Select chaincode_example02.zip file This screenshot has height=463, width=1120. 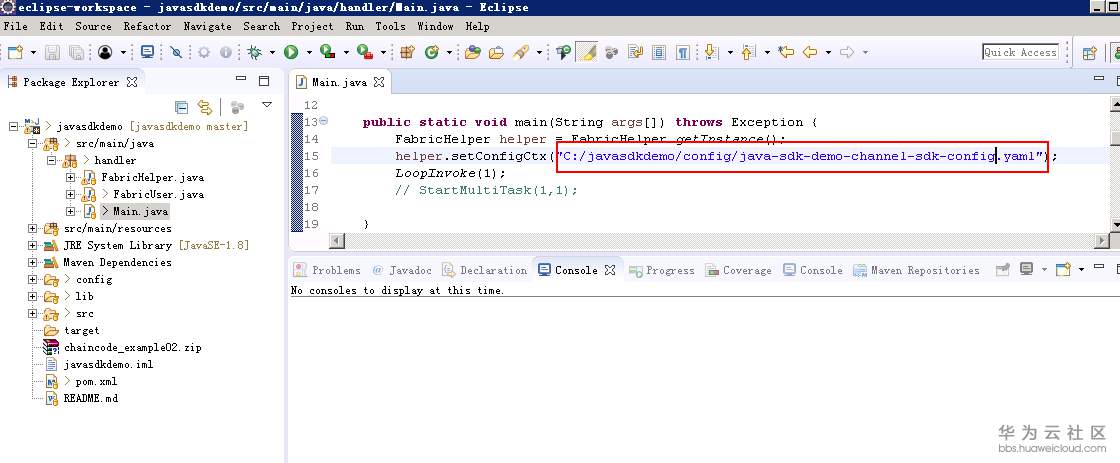pyautogui.click(x=133, y=347)
